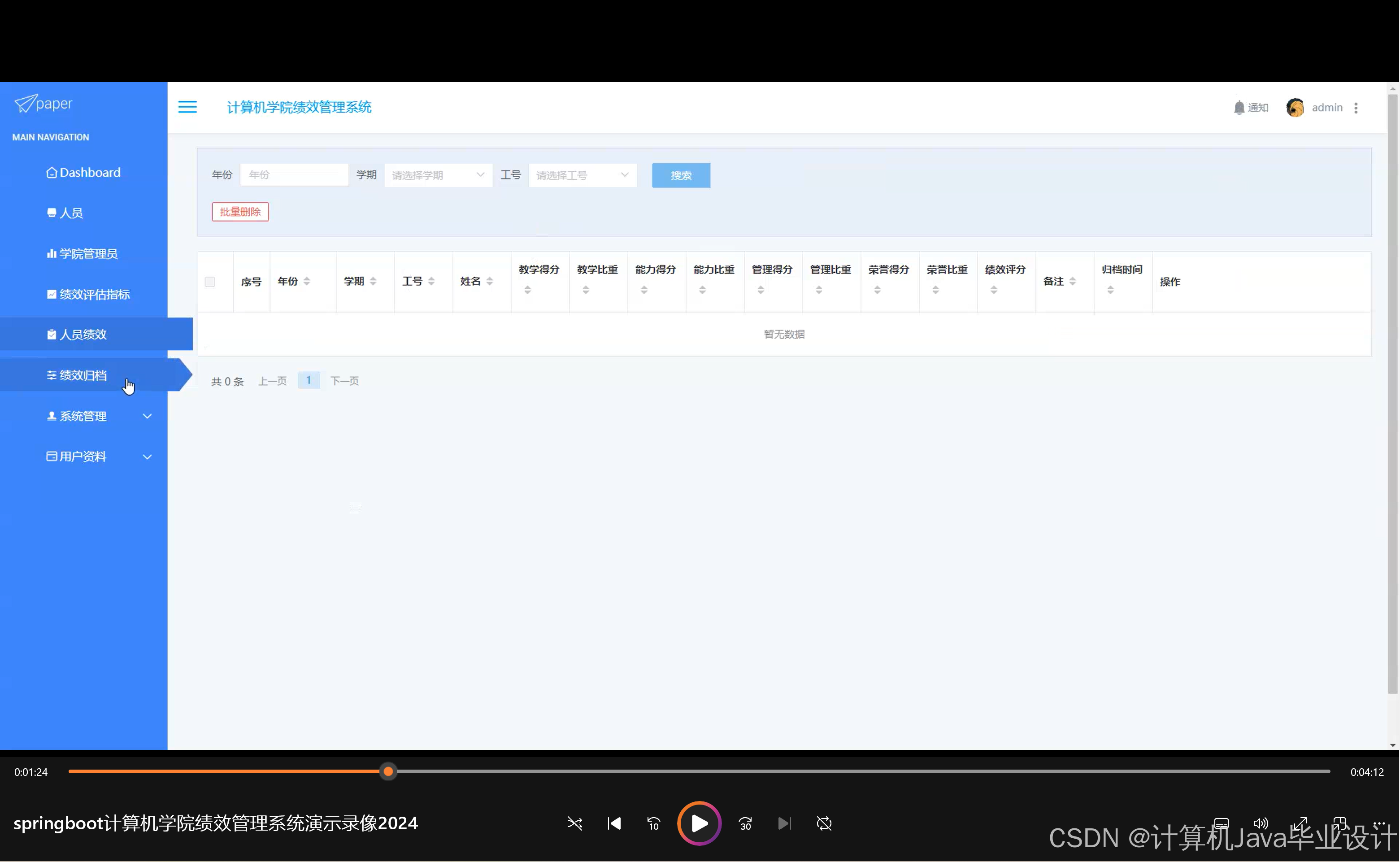Open 学院管理员 in the sidebar

83,254
